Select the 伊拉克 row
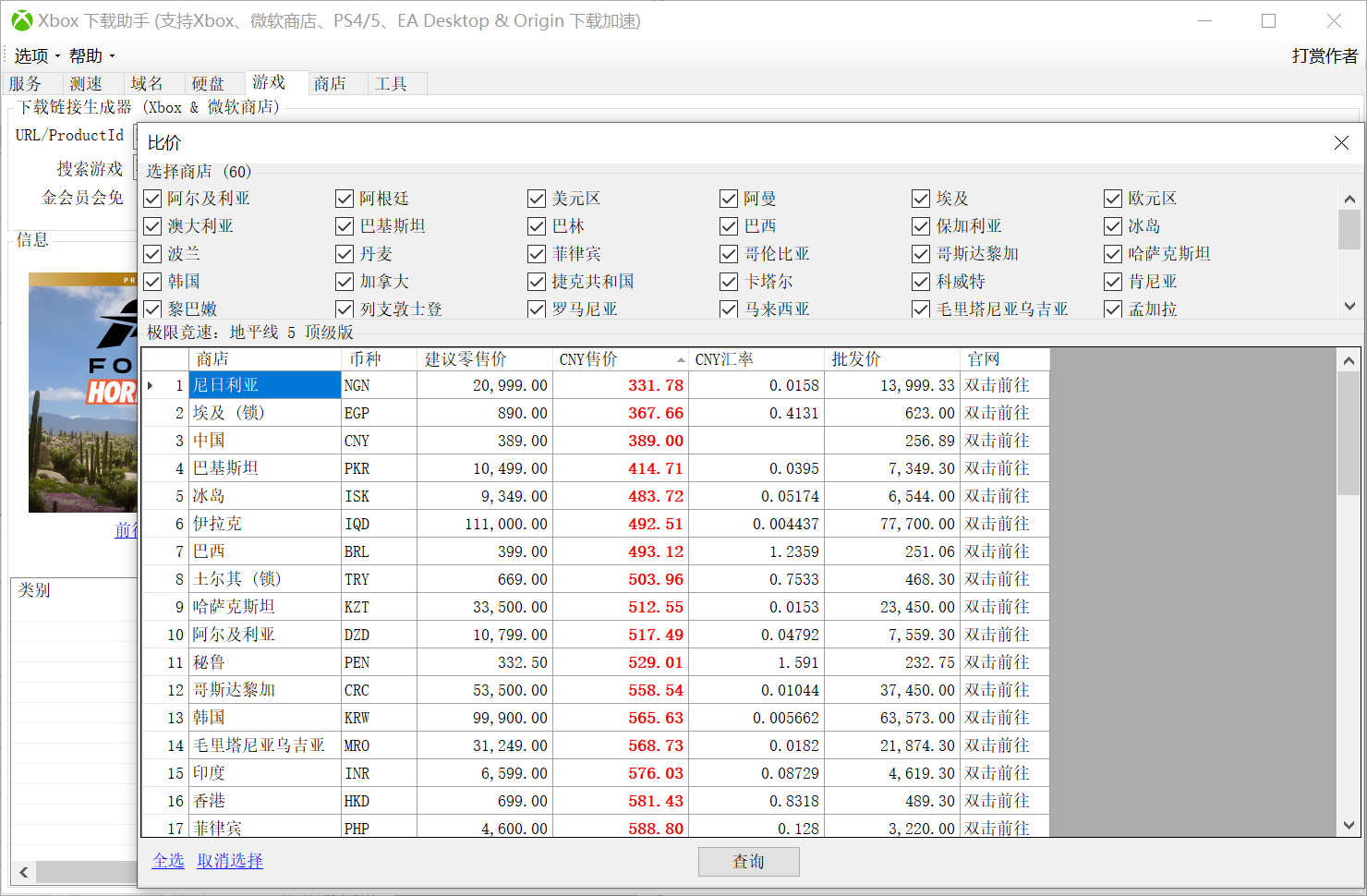This screenshot has width=1367, height=896. coord(596,524)
